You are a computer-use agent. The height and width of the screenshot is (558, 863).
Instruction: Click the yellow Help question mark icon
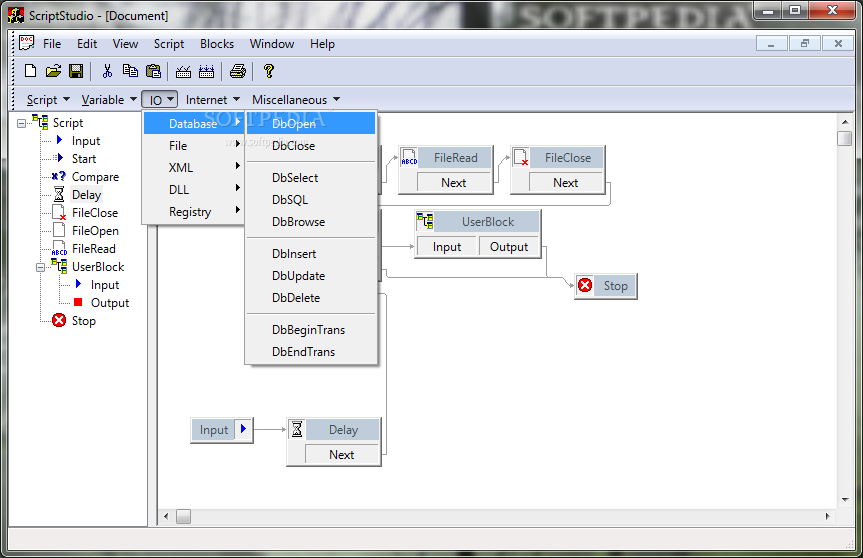click(x=269, y=71)
